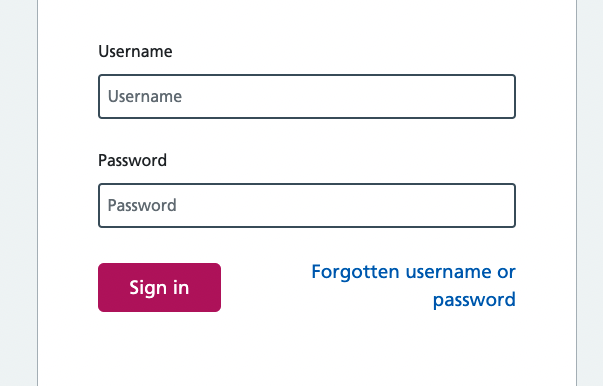Click the Password label above the field
Image resolution: width=603 pixels, height=386 pixels.
pyautogui.click(x=132, y=160)
